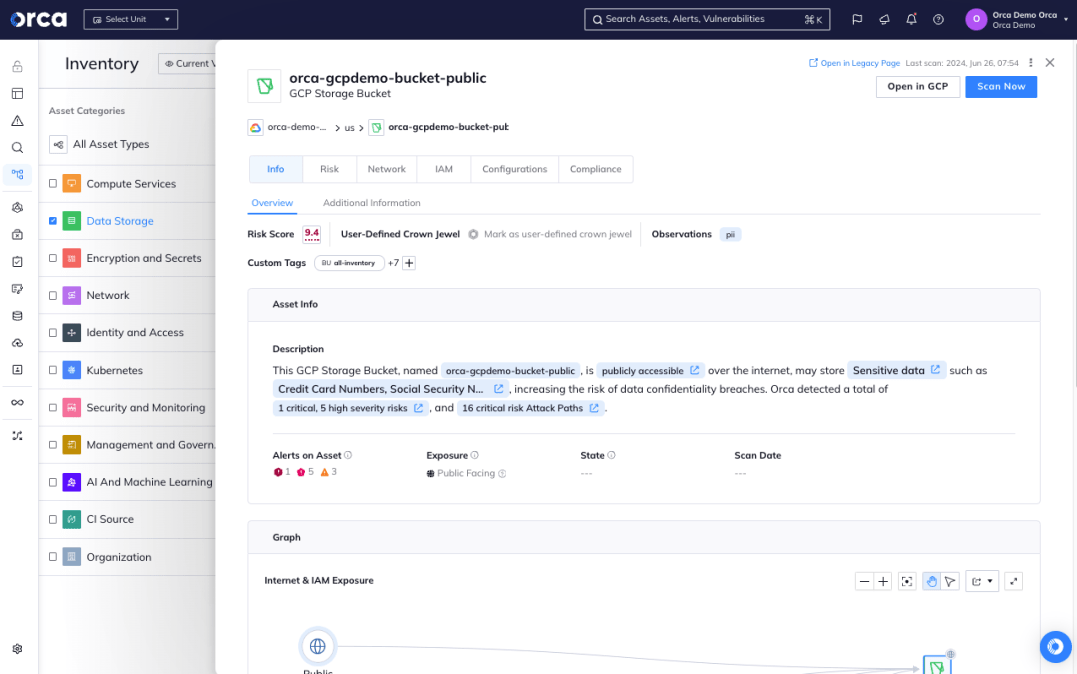
Task: Open the help question mark icon
Action: tap(938, 19)
